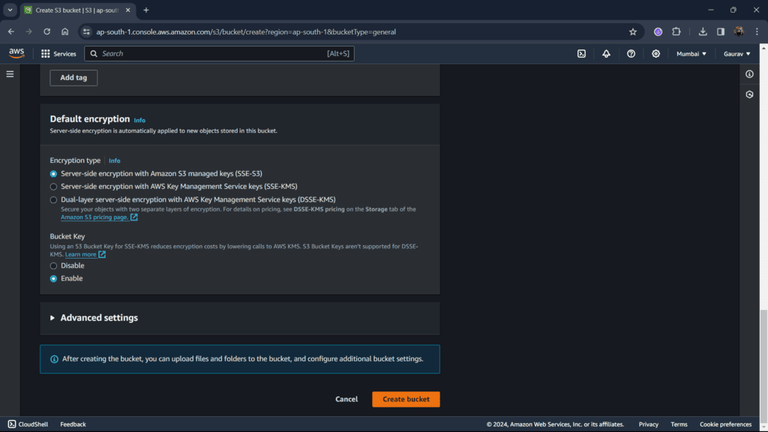Go forward in the browser
Image resolution: width=768 pixels, height=432 pixels.
[29, 32]
